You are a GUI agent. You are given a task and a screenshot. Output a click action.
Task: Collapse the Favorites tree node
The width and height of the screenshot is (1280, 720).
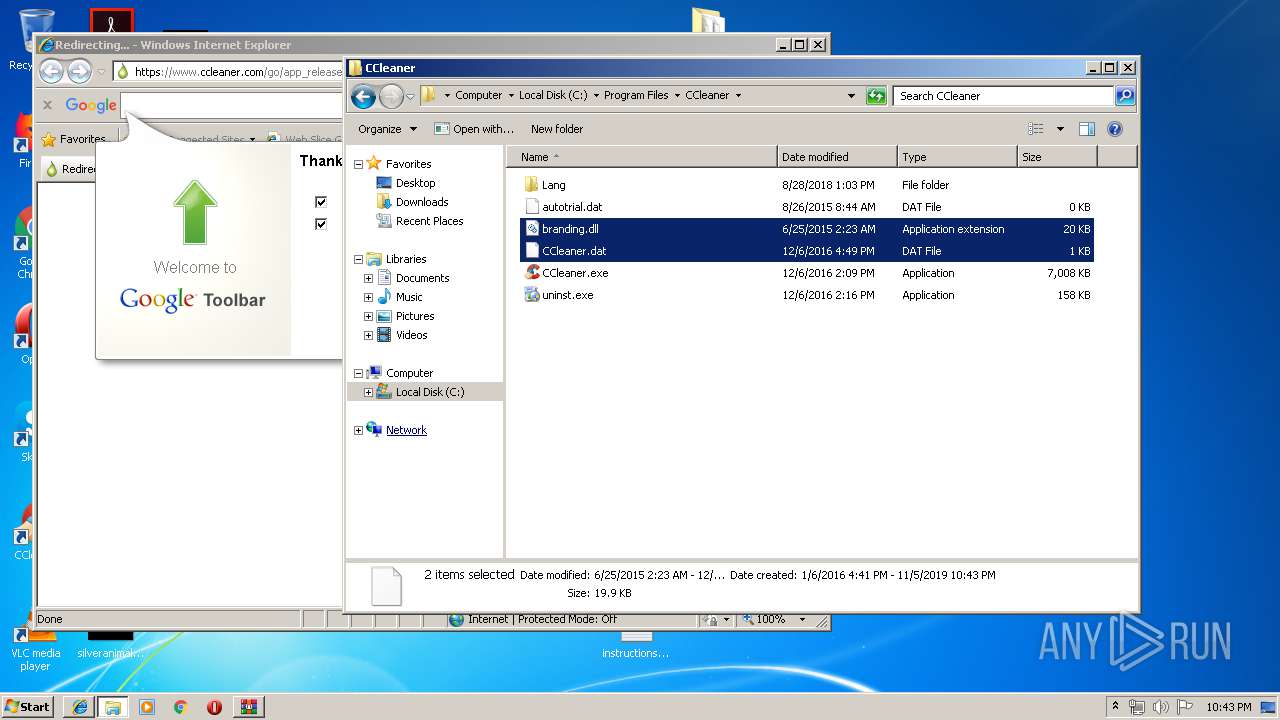pyautogui.click(x=358, y=164)
